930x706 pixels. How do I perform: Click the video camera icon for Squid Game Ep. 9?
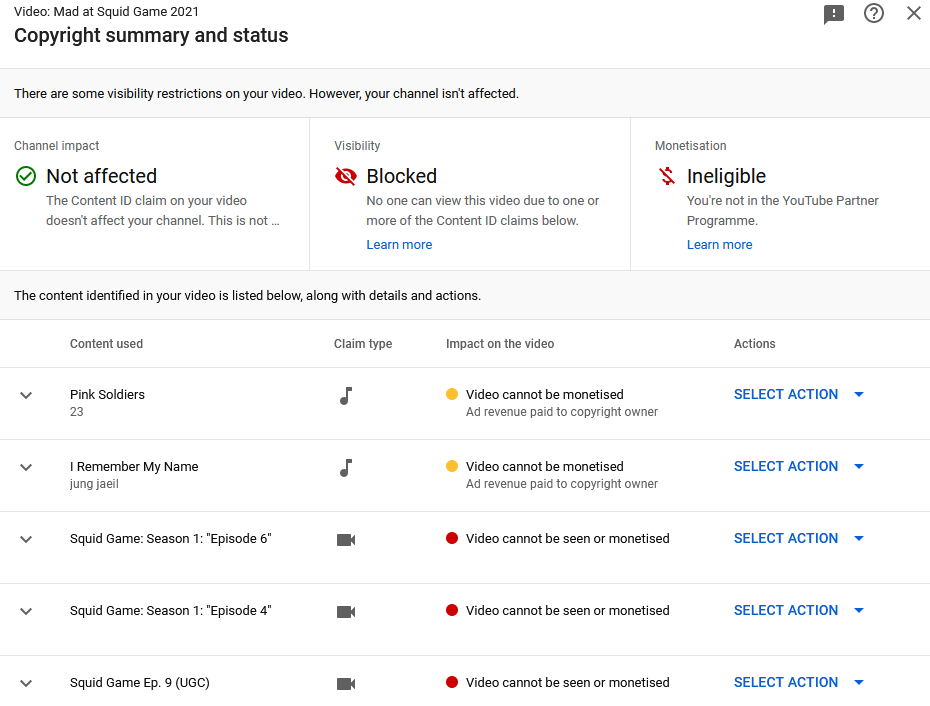(x=346, y=683)
